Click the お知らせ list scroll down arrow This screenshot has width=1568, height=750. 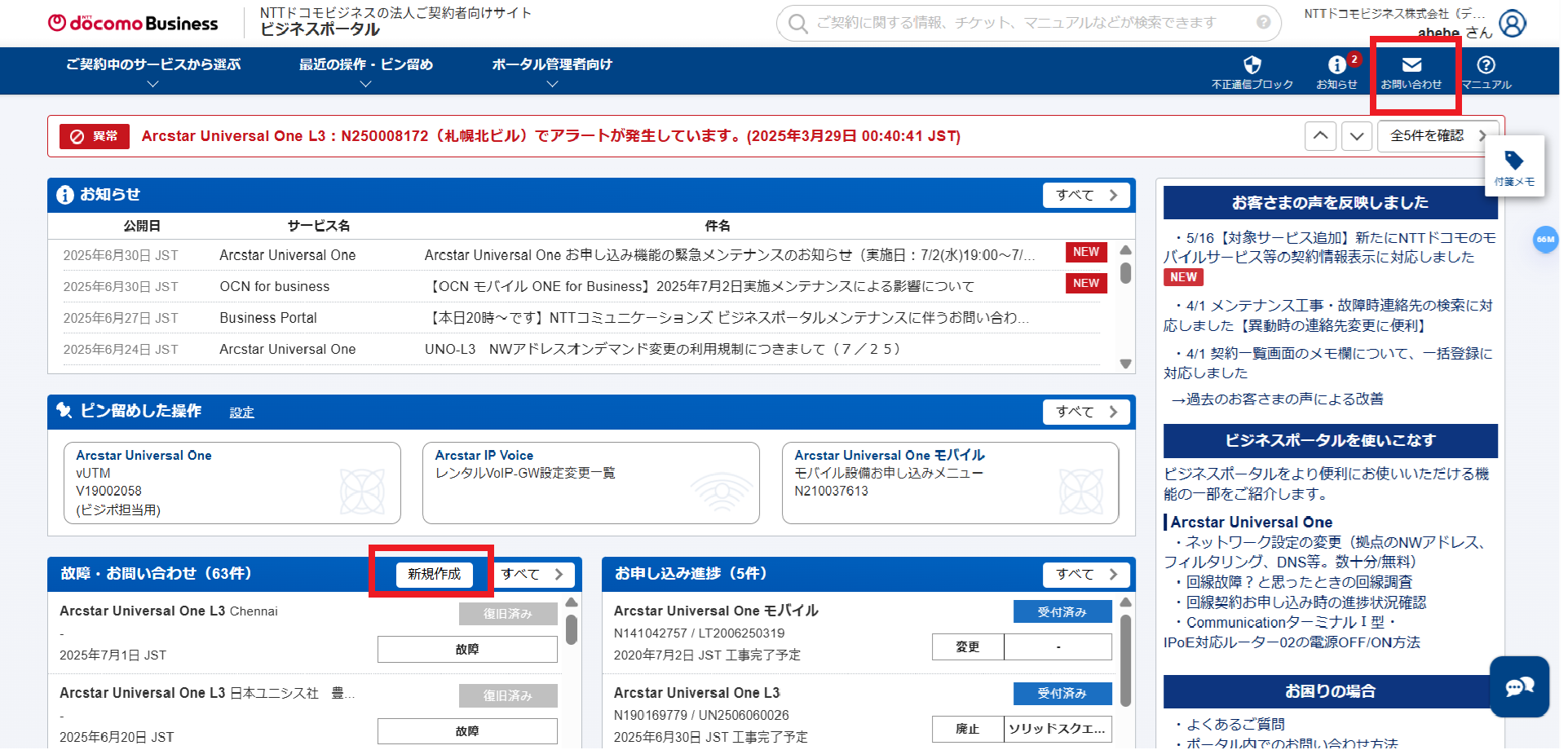1126,364
